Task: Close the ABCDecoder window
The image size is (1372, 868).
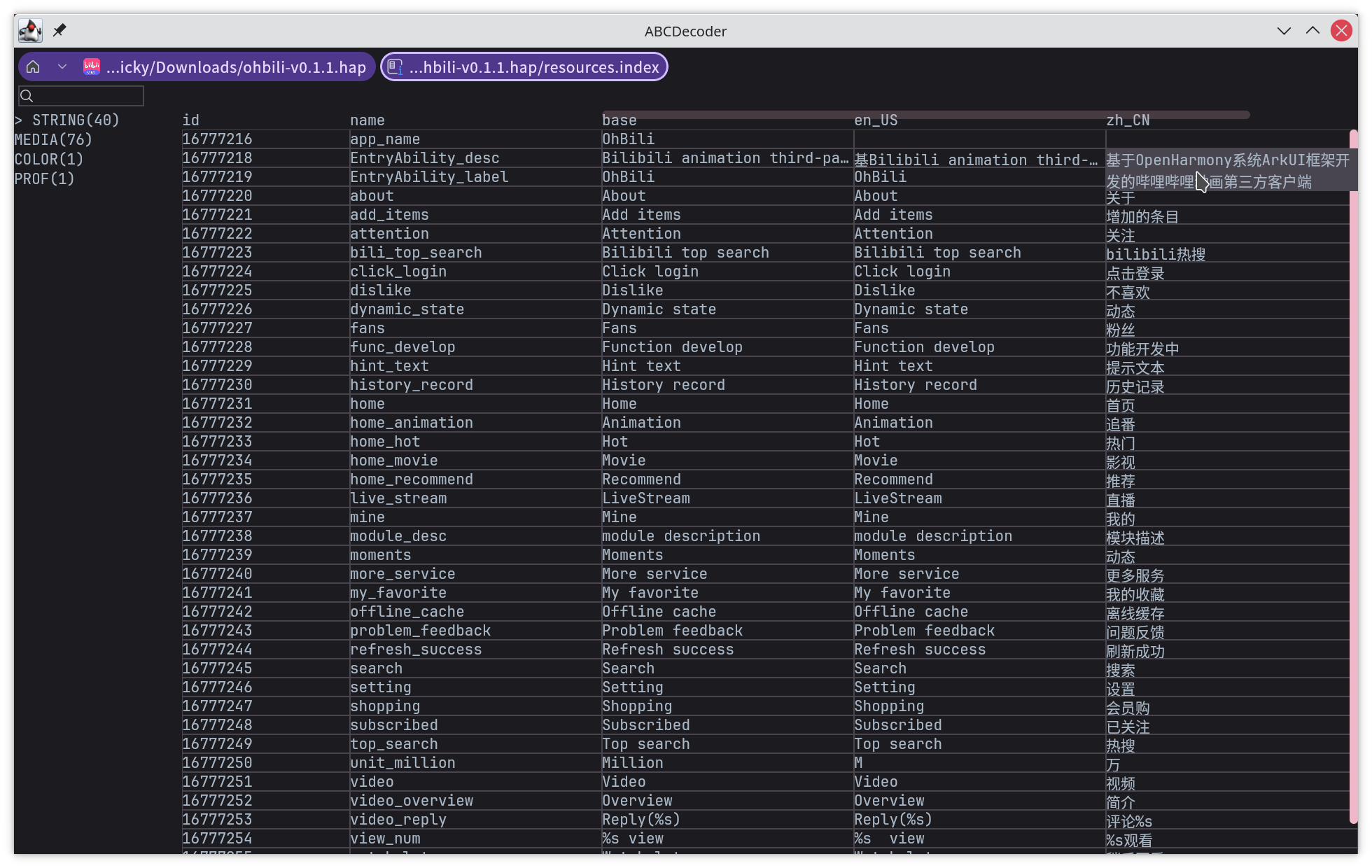Action: click(x=1341, y=31)
